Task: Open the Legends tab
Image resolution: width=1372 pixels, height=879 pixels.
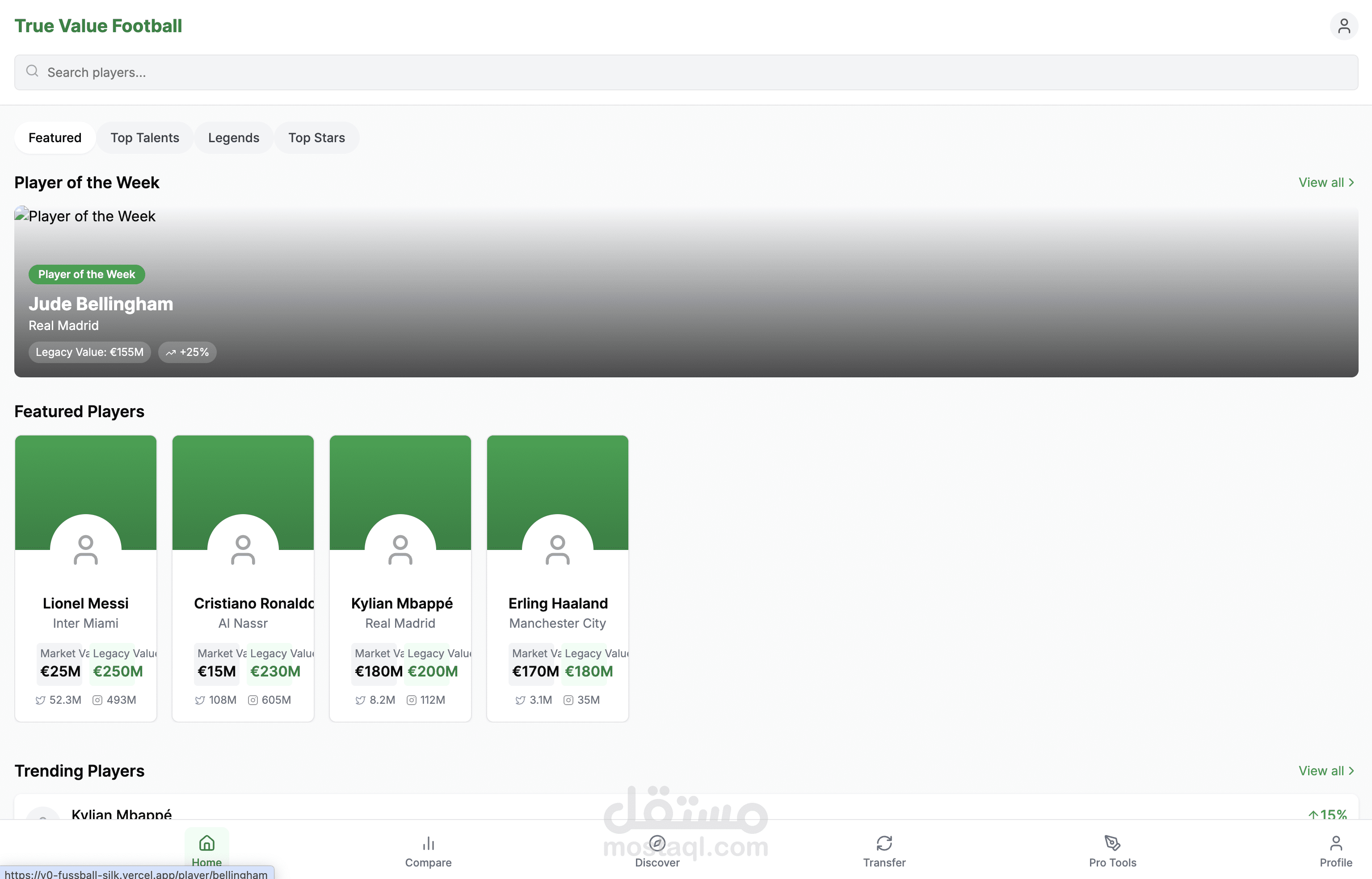Action: tap(233, 138)
